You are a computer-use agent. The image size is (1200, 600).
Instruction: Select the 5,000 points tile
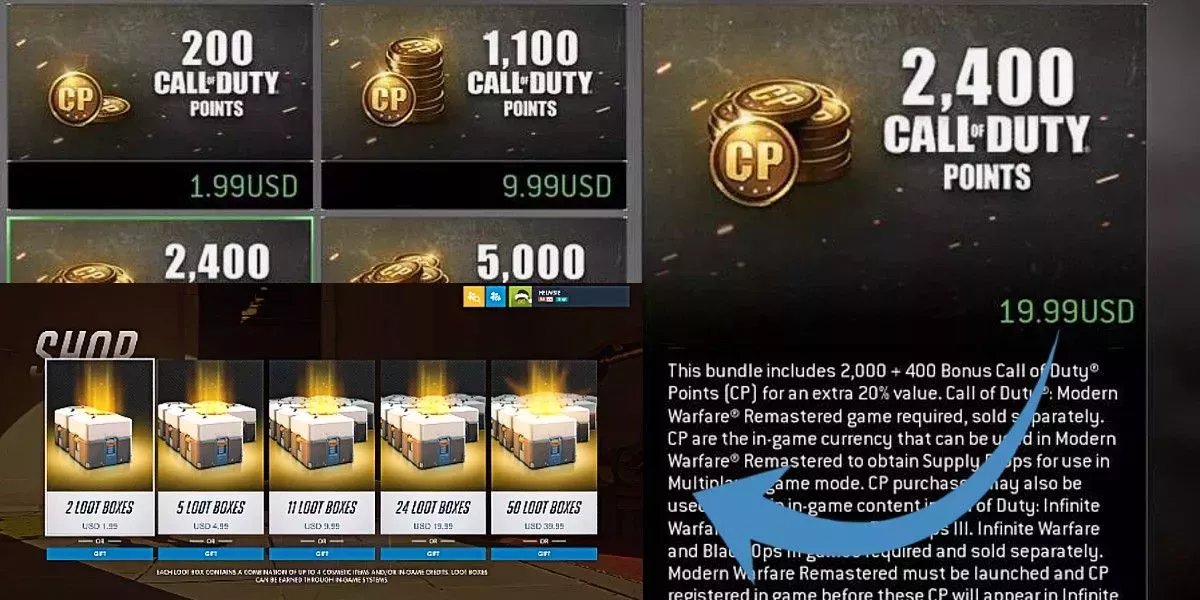pyautogui.click(x=473, y=250)
